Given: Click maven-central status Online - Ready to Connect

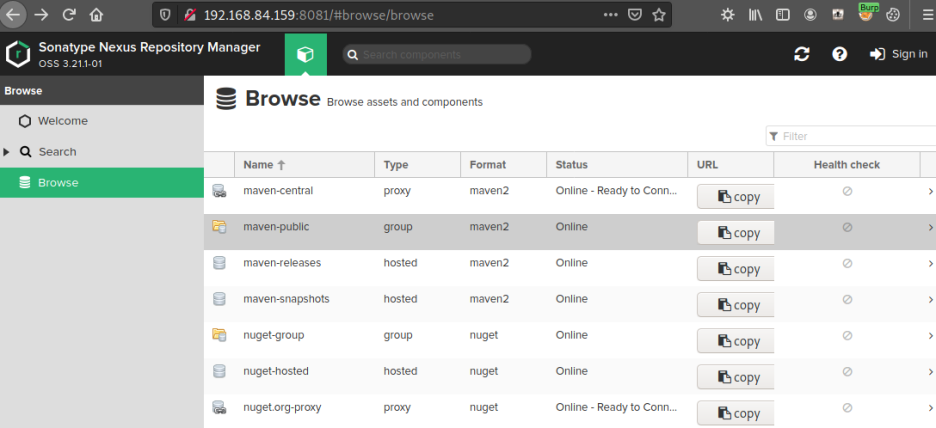Looking at the screenshot, I should [x=617, y=191].
